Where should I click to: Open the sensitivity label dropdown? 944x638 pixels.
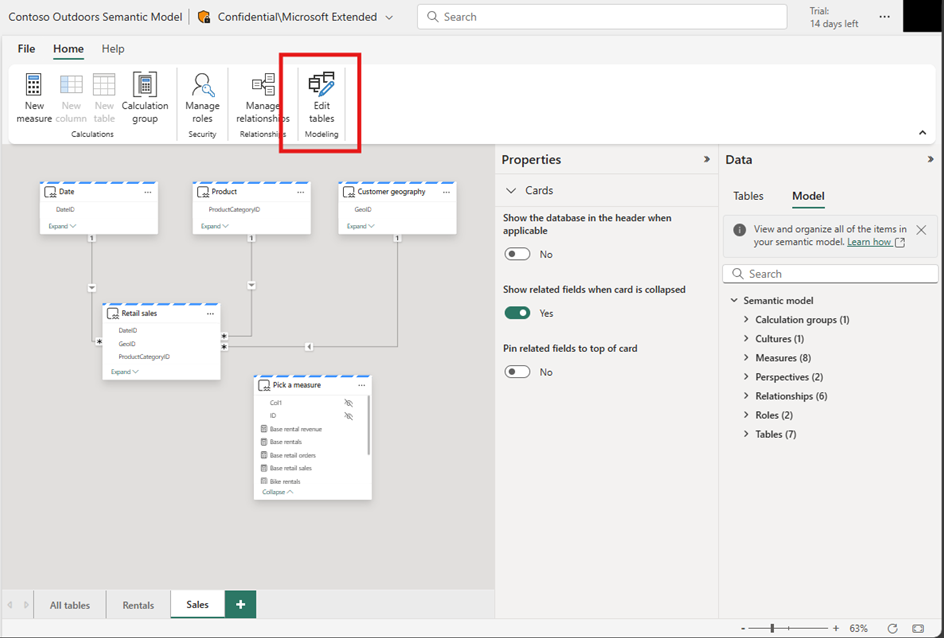[389, 17]
